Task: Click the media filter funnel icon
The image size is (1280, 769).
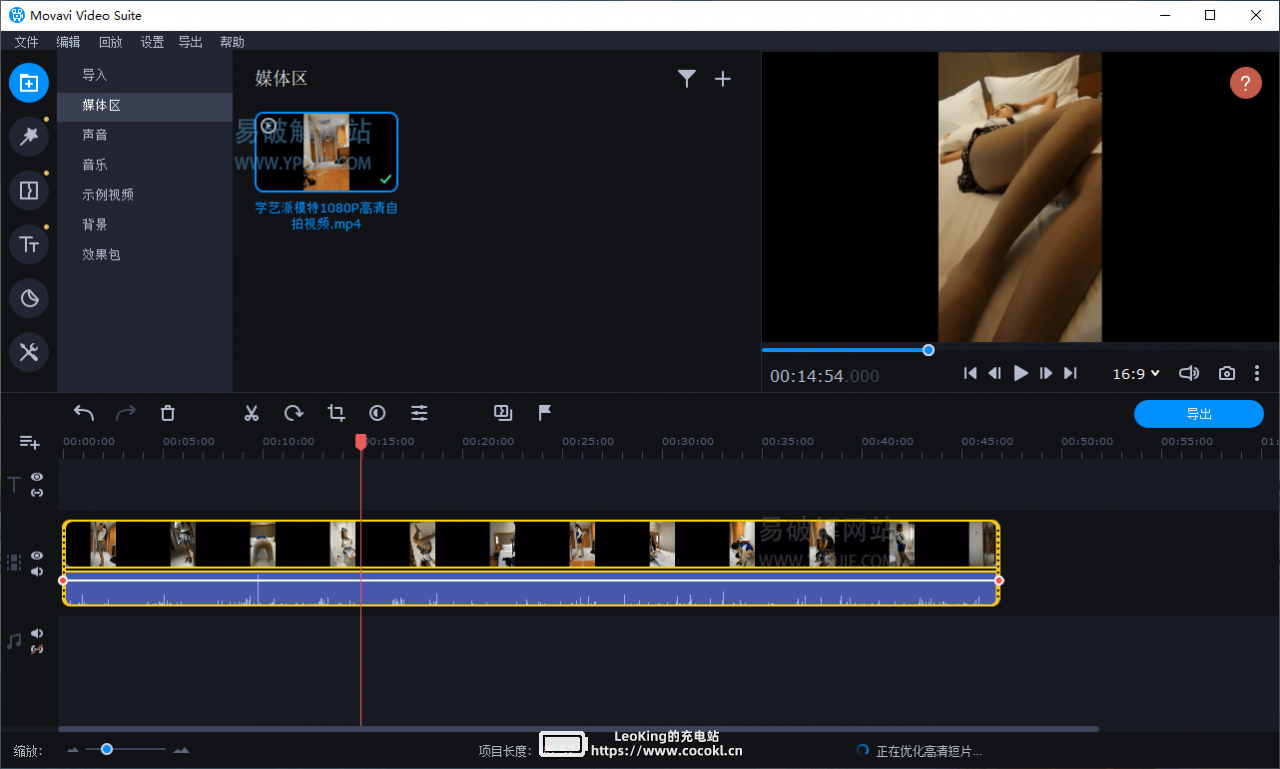Action: click(686, 79)
